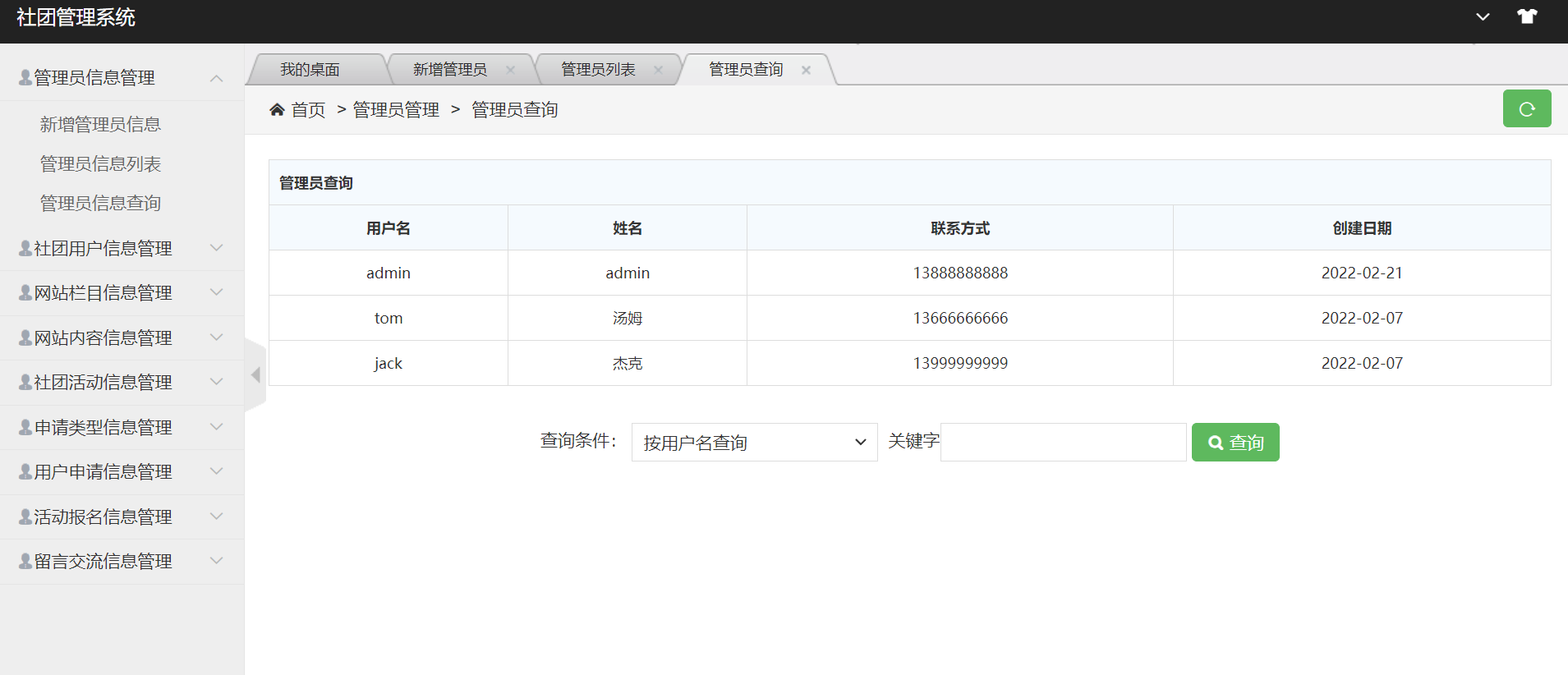The width and height of the screenshot is (1568, 675).
Task: Select the 管理员查询 tab
Action: click(746, 70)
